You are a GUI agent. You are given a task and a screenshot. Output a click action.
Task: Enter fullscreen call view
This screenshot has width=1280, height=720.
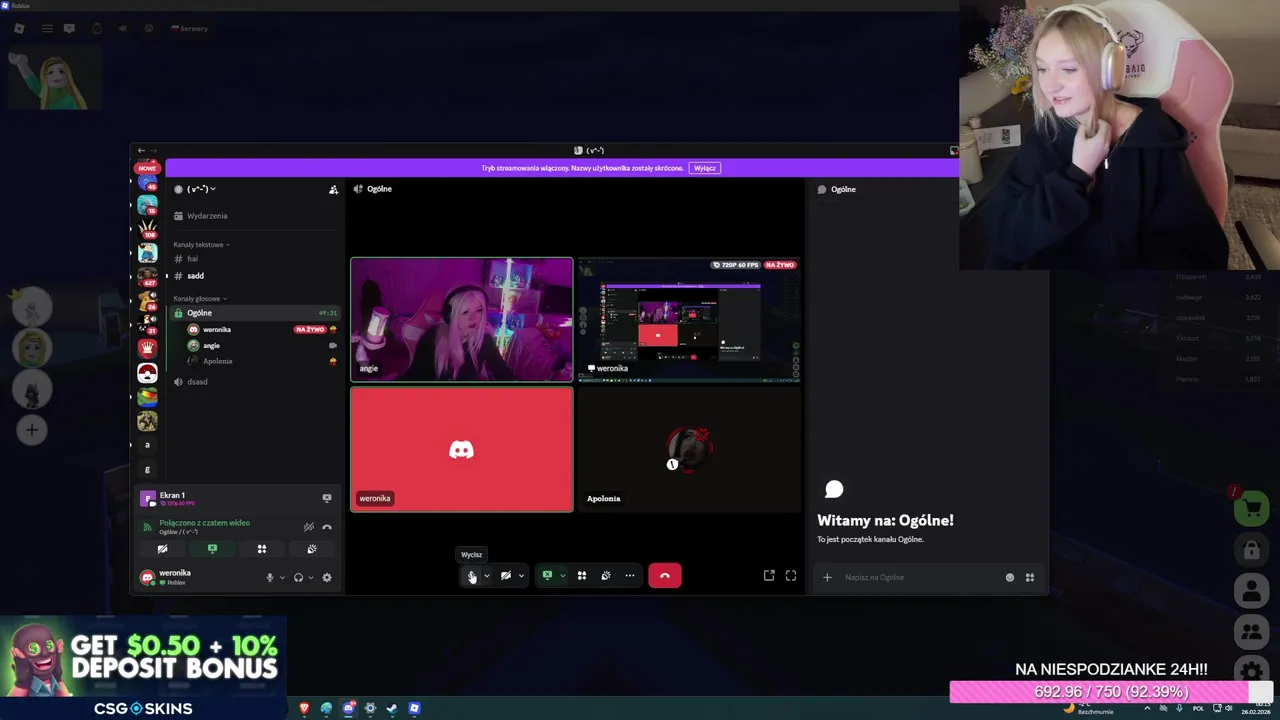tap(791, 576)
